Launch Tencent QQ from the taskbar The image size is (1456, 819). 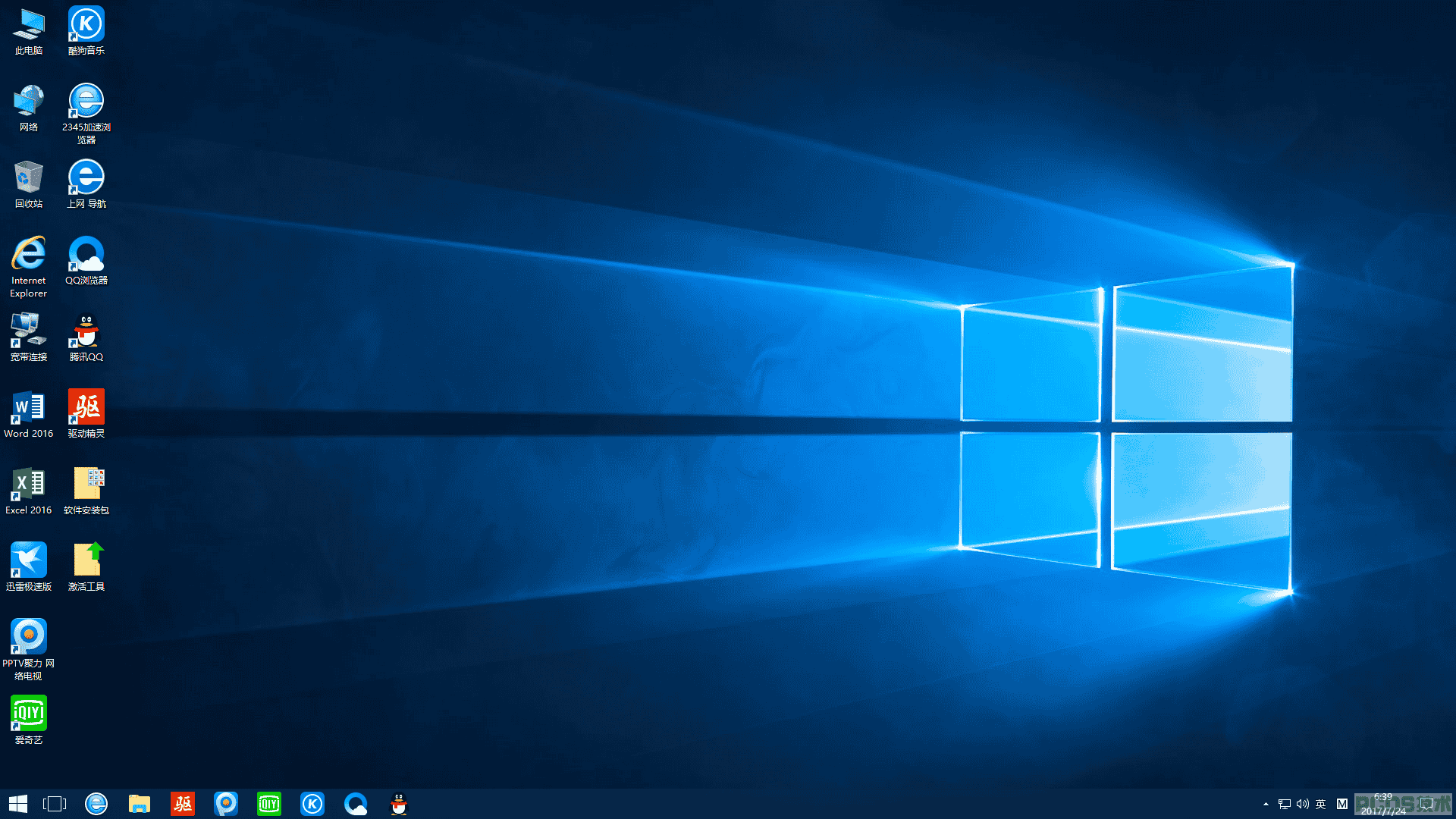tap(399, 804)
